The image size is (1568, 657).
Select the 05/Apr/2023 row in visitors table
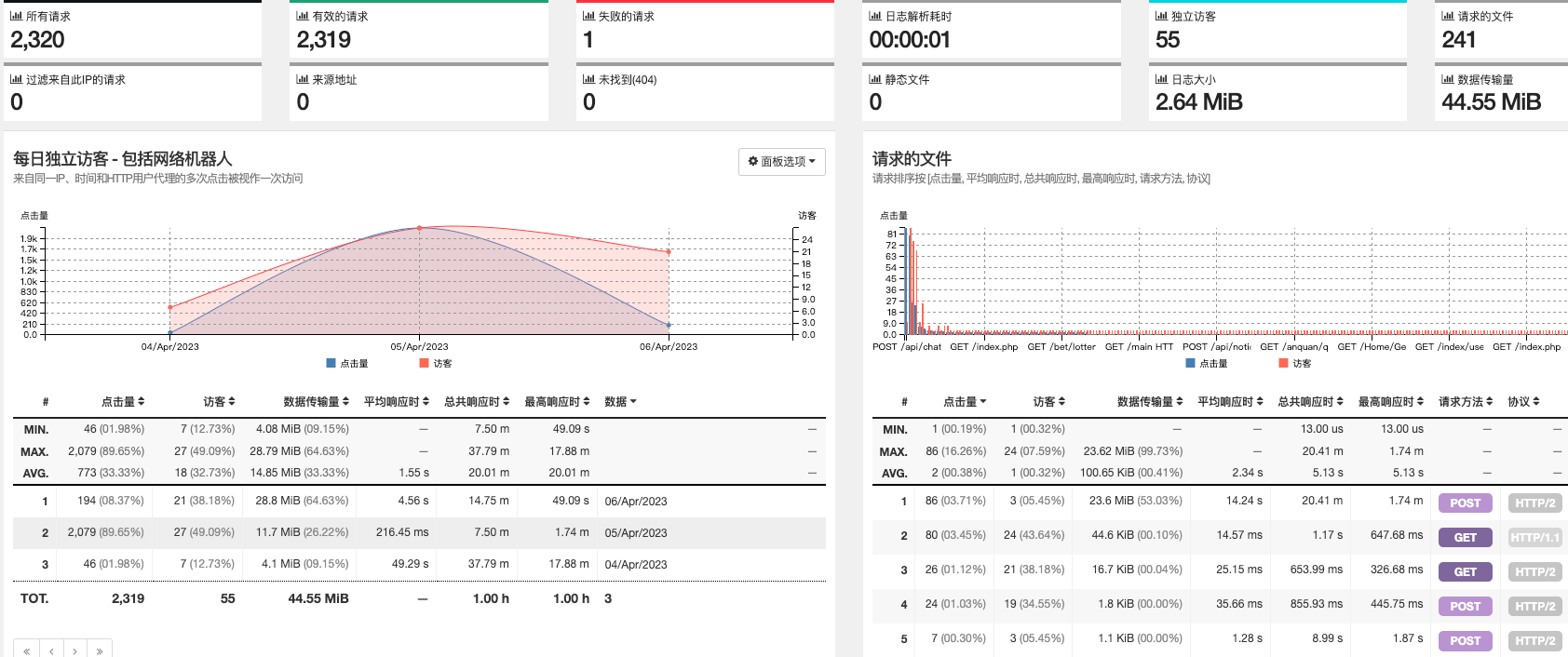[x=419, y=533]
